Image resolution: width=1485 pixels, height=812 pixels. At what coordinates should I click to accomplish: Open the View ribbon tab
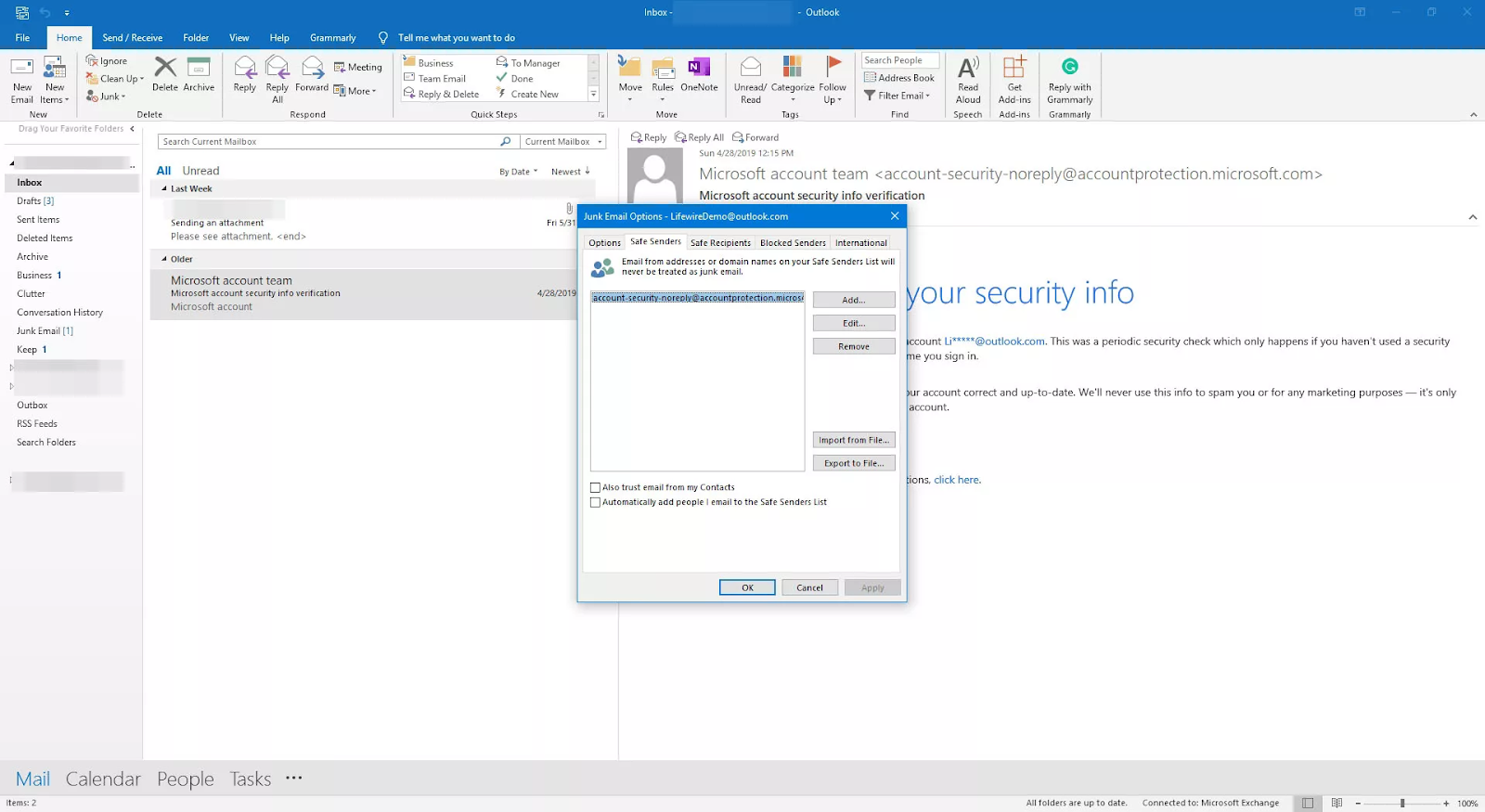point(239,38)
